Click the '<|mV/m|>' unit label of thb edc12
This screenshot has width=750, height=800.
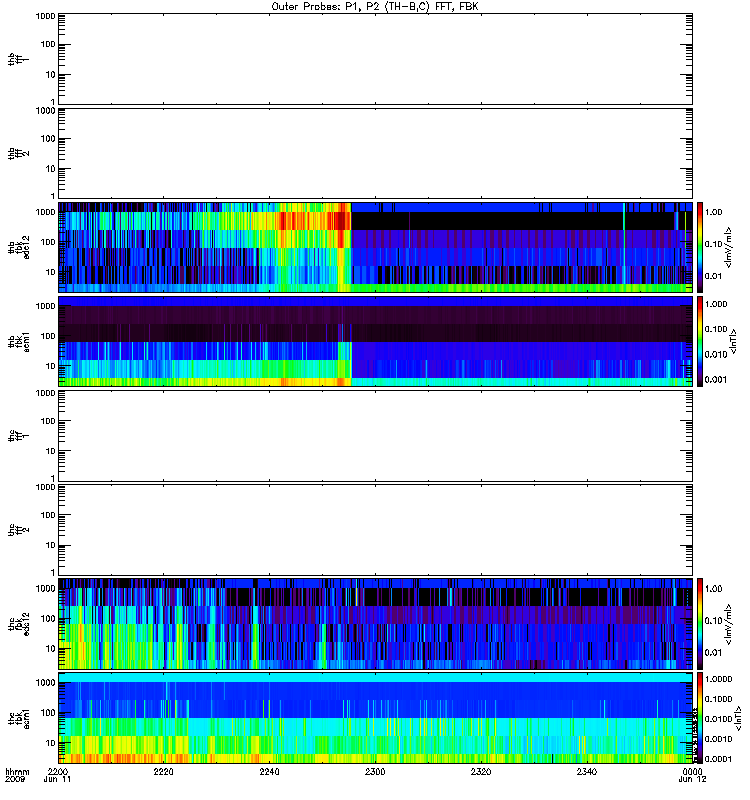click(729, 247)
